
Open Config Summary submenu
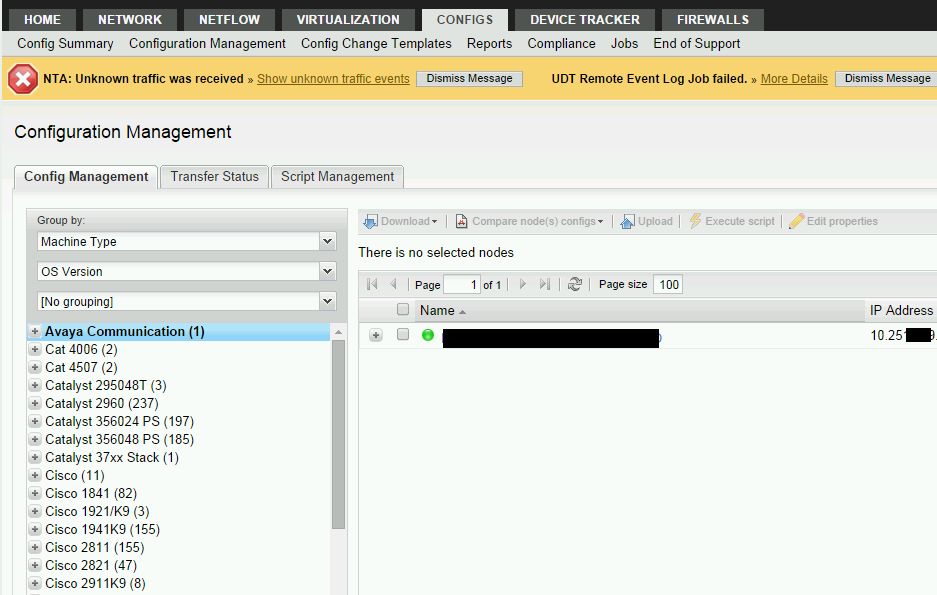click(65, 44)
